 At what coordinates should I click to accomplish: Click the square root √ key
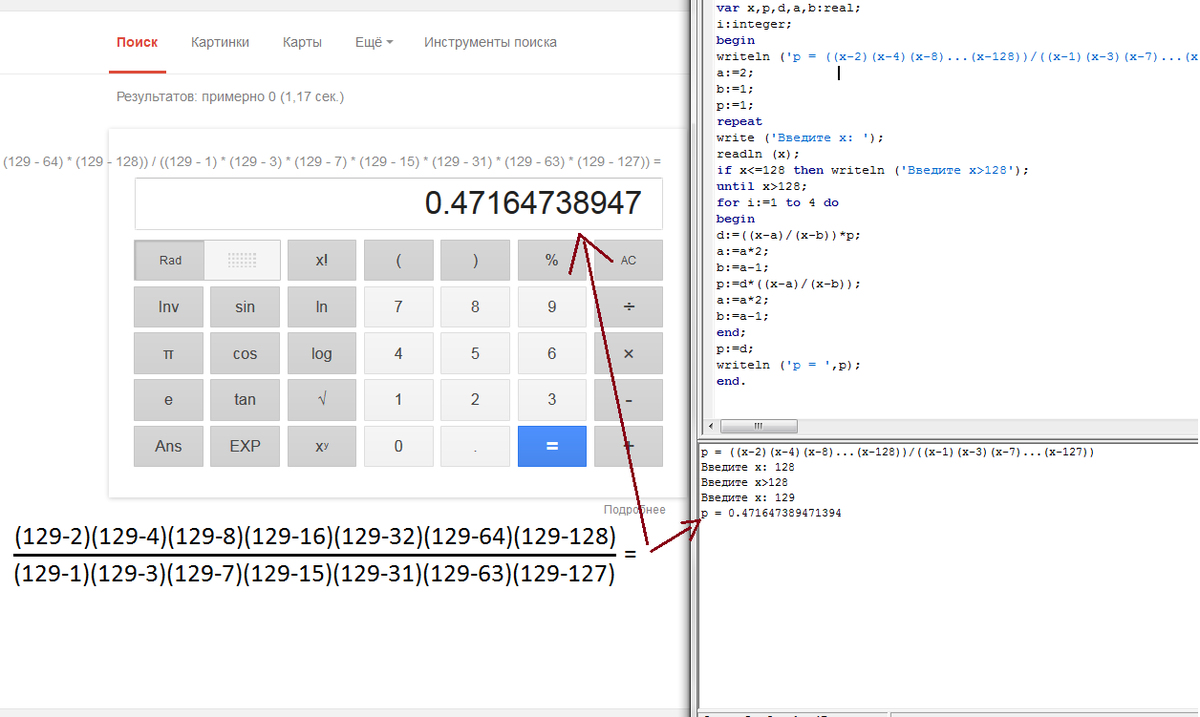pos(322,400)
